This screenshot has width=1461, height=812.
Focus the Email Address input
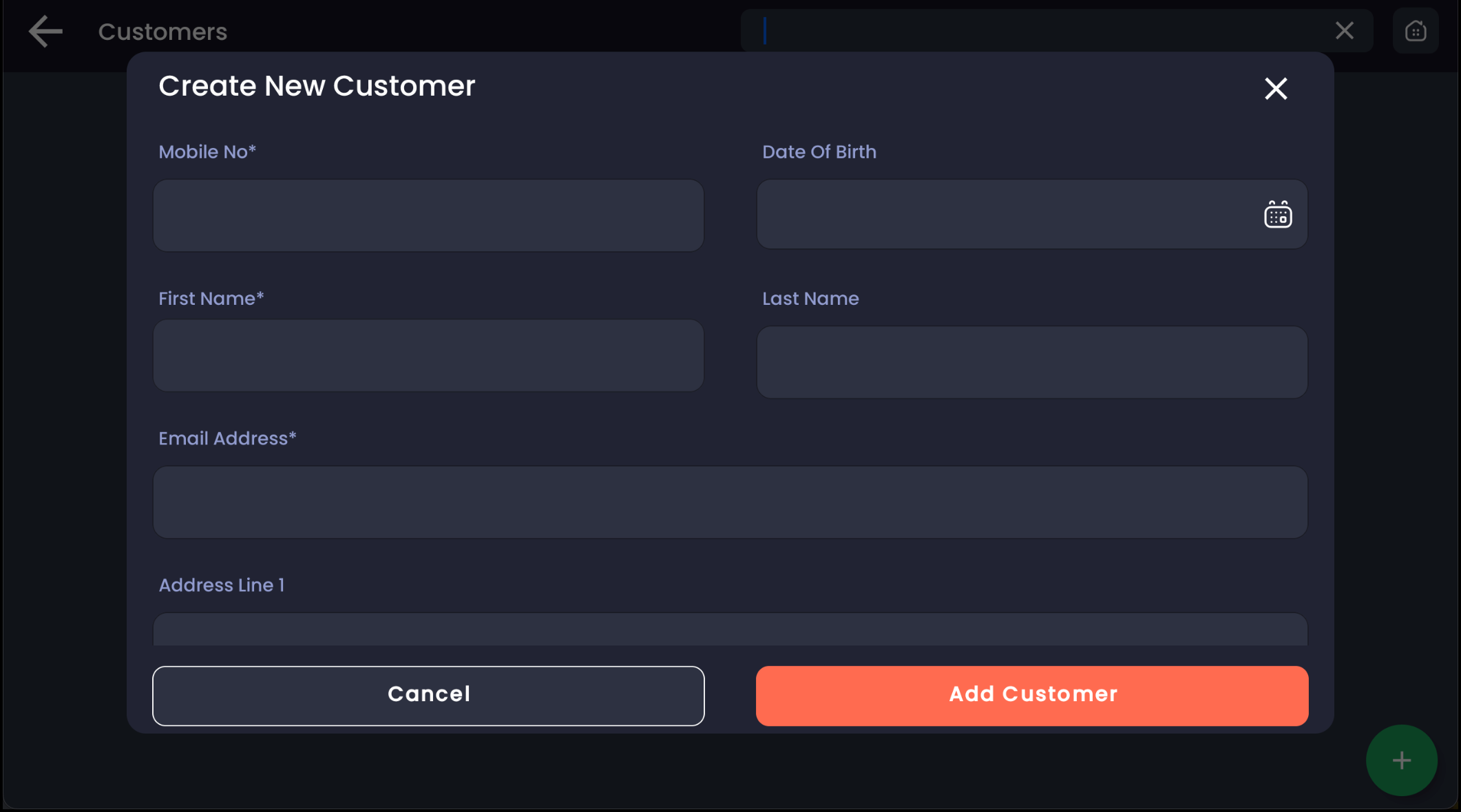(730, 502)
